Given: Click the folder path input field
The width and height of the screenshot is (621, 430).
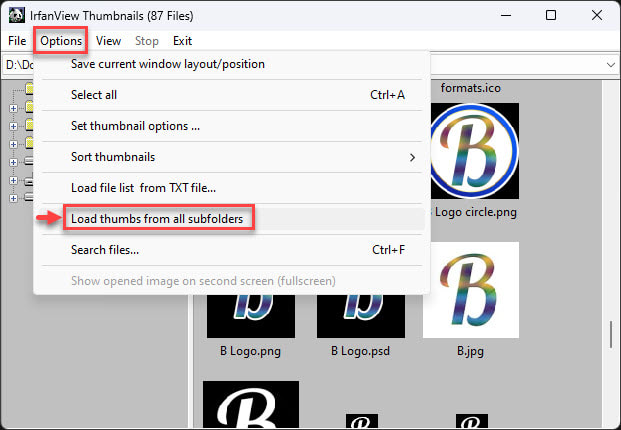Looking at the screenshot, I should click(x=309, y=65).
